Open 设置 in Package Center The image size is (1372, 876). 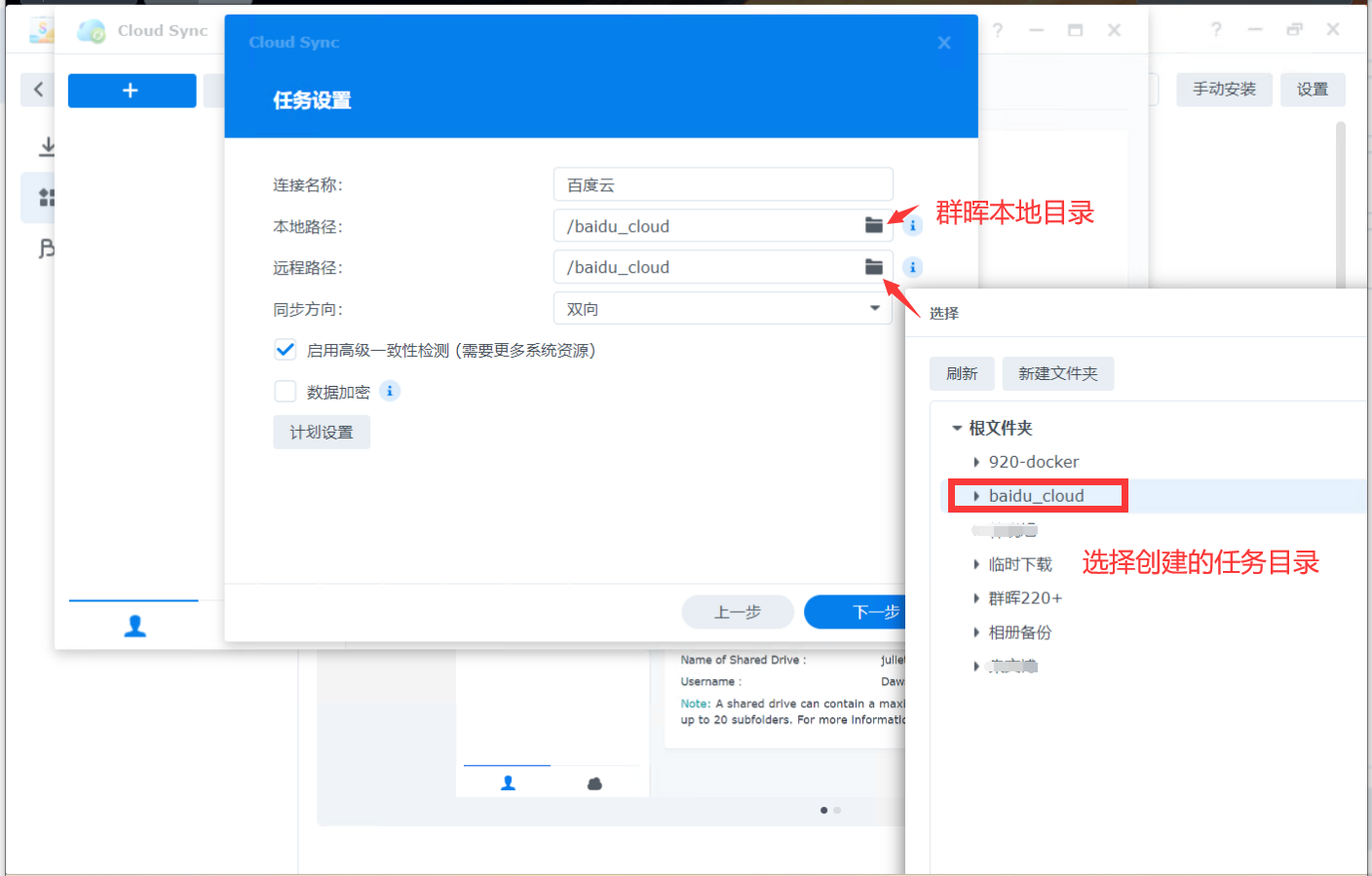[x=1313, y=89]
